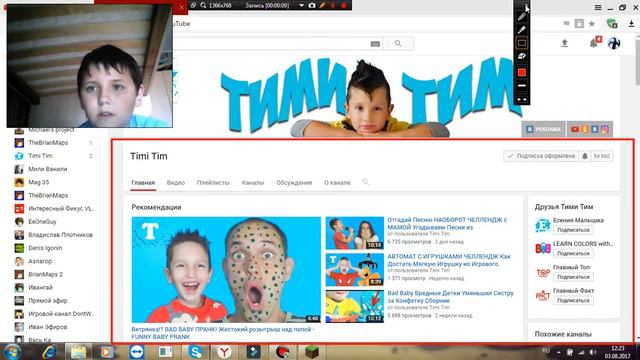Open Yandex Browser from the taskbar
Image resolution: width=640 pixels, height=360 pixels.
[x=224, y=351]
